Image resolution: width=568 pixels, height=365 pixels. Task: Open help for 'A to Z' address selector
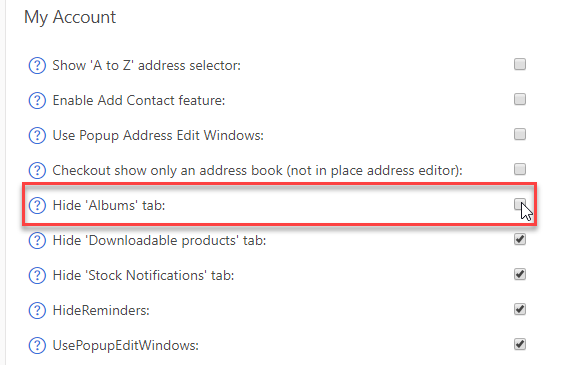[37, 66]
